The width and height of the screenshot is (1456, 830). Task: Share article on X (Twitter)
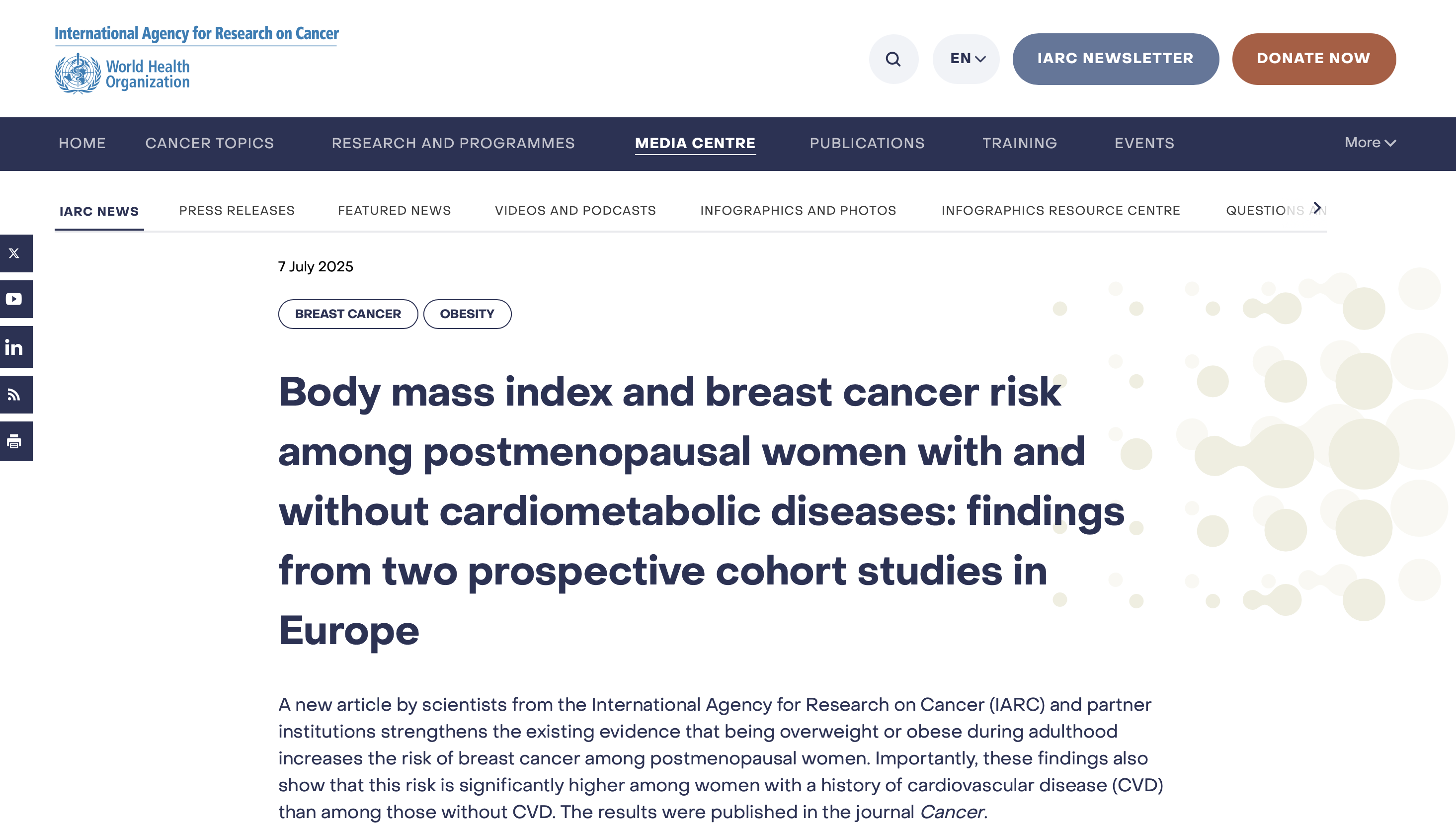coord(15,253)
